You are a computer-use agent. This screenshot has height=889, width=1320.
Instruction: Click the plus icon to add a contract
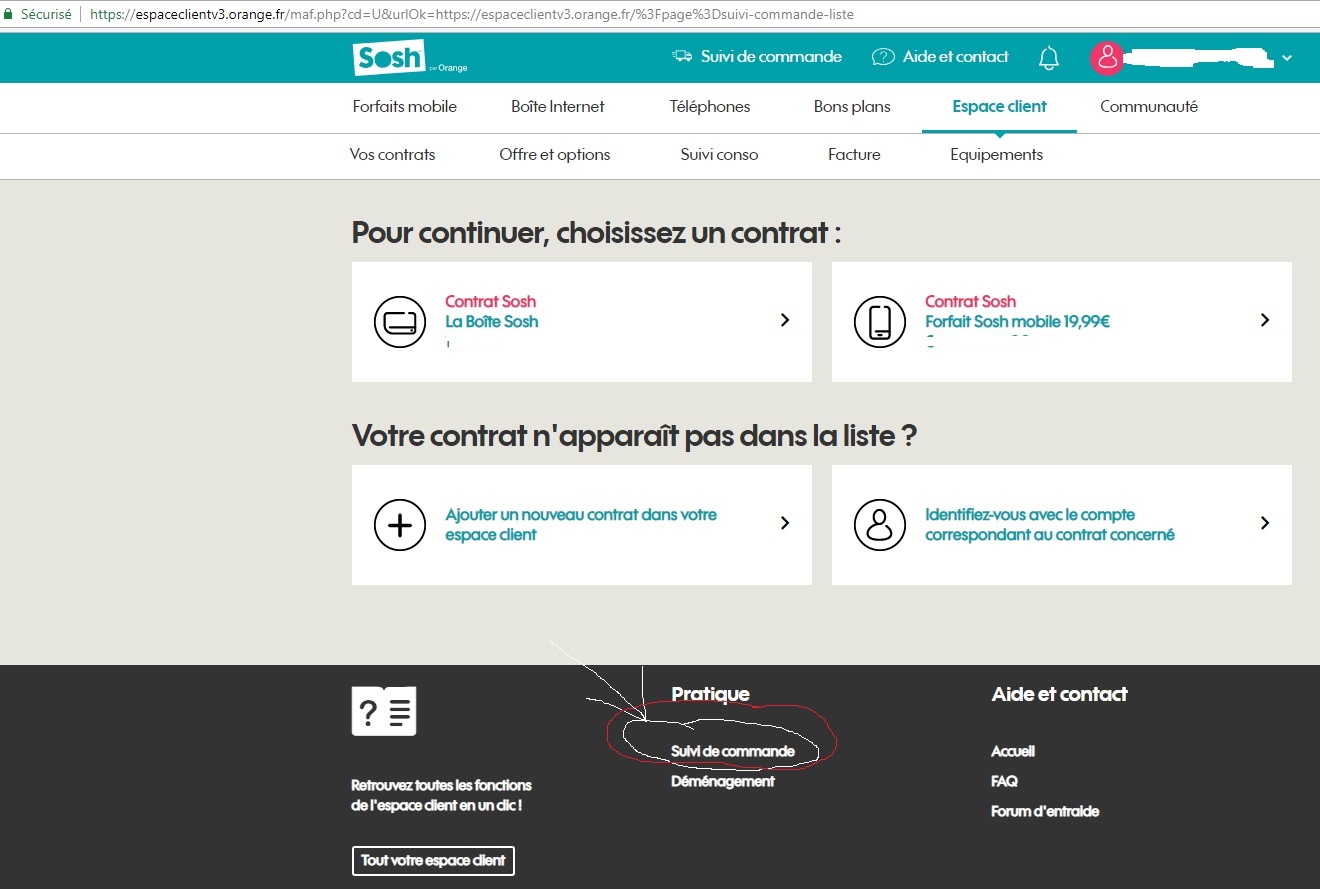(400, 524)
